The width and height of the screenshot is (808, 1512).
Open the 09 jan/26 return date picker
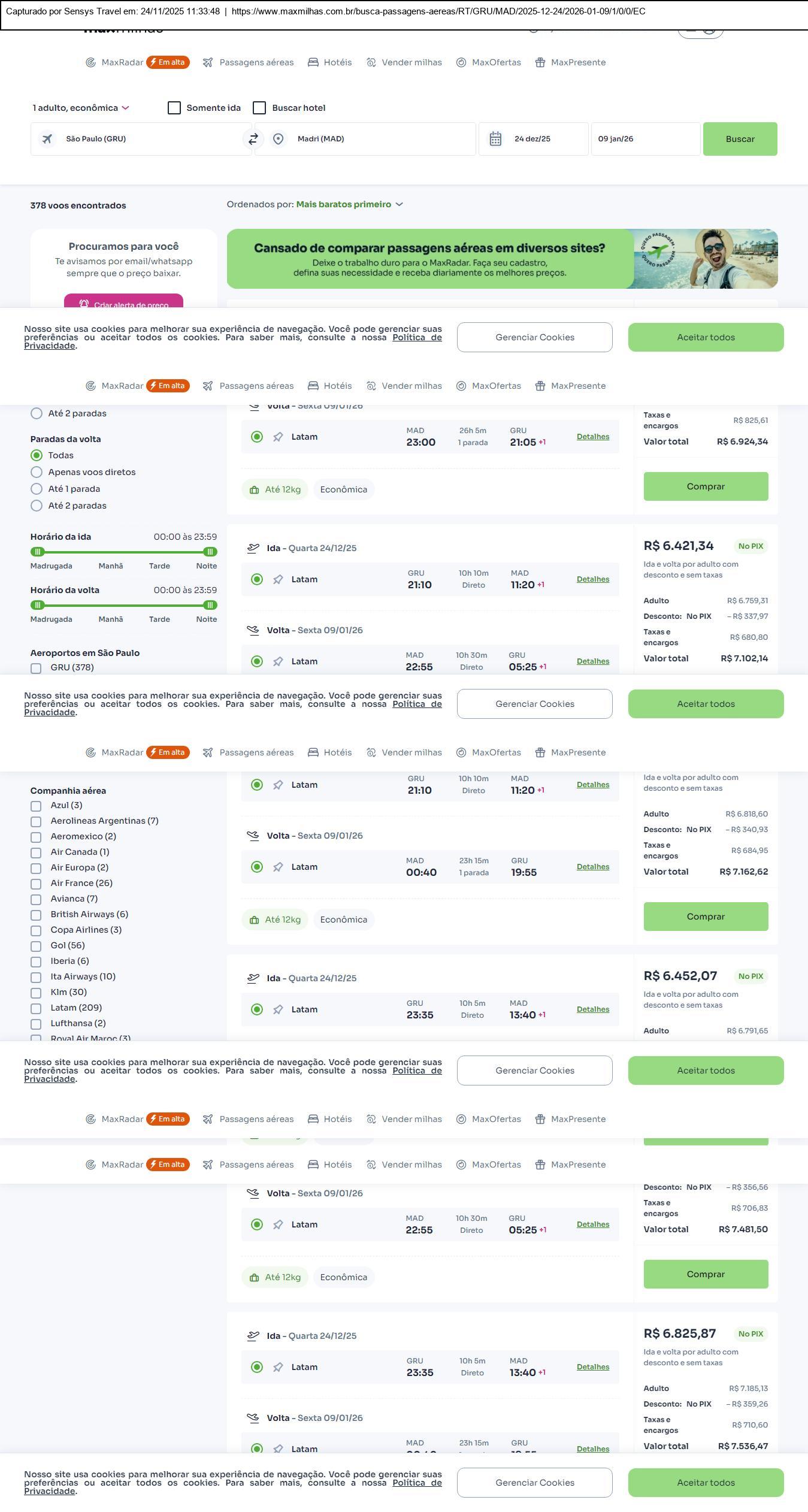[x=645, y=139]
